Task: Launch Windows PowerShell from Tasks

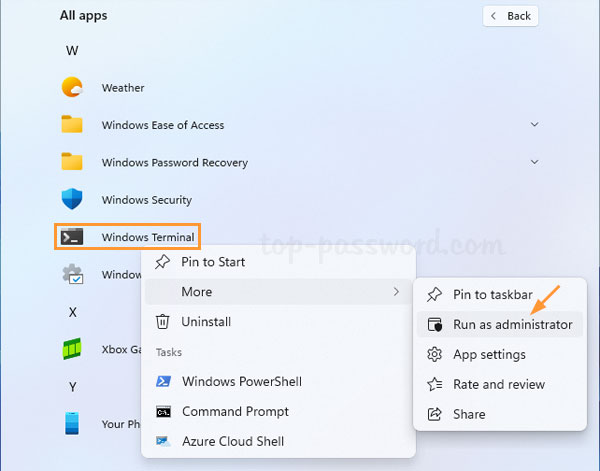Action: pos(279,381)
